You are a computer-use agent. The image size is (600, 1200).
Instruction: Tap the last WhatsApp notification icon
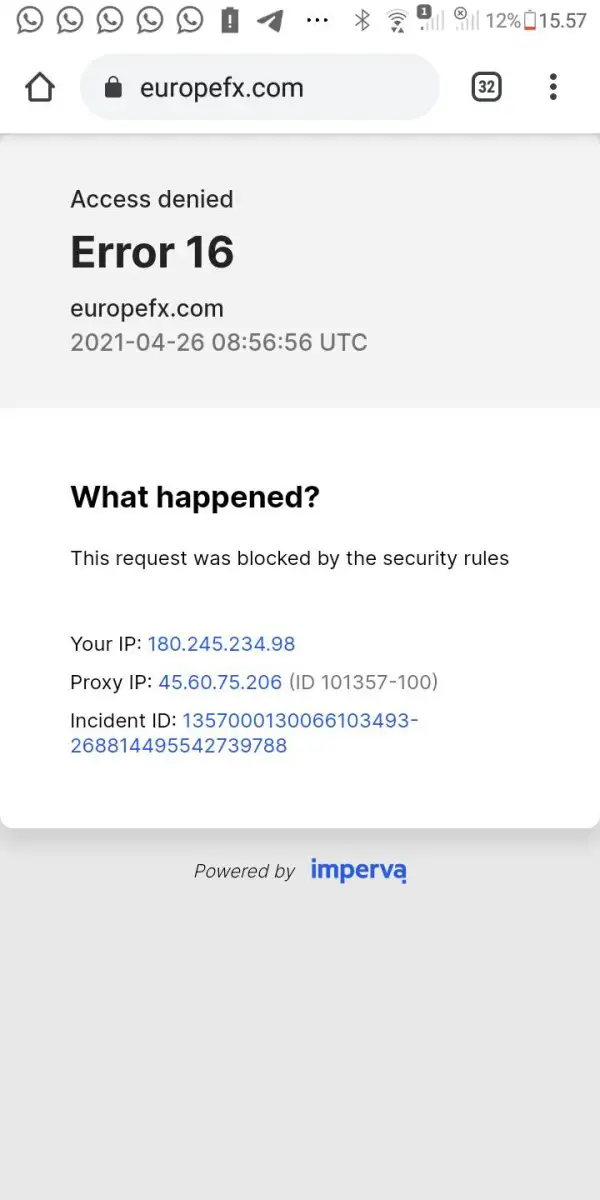click(x=189, y=20)
